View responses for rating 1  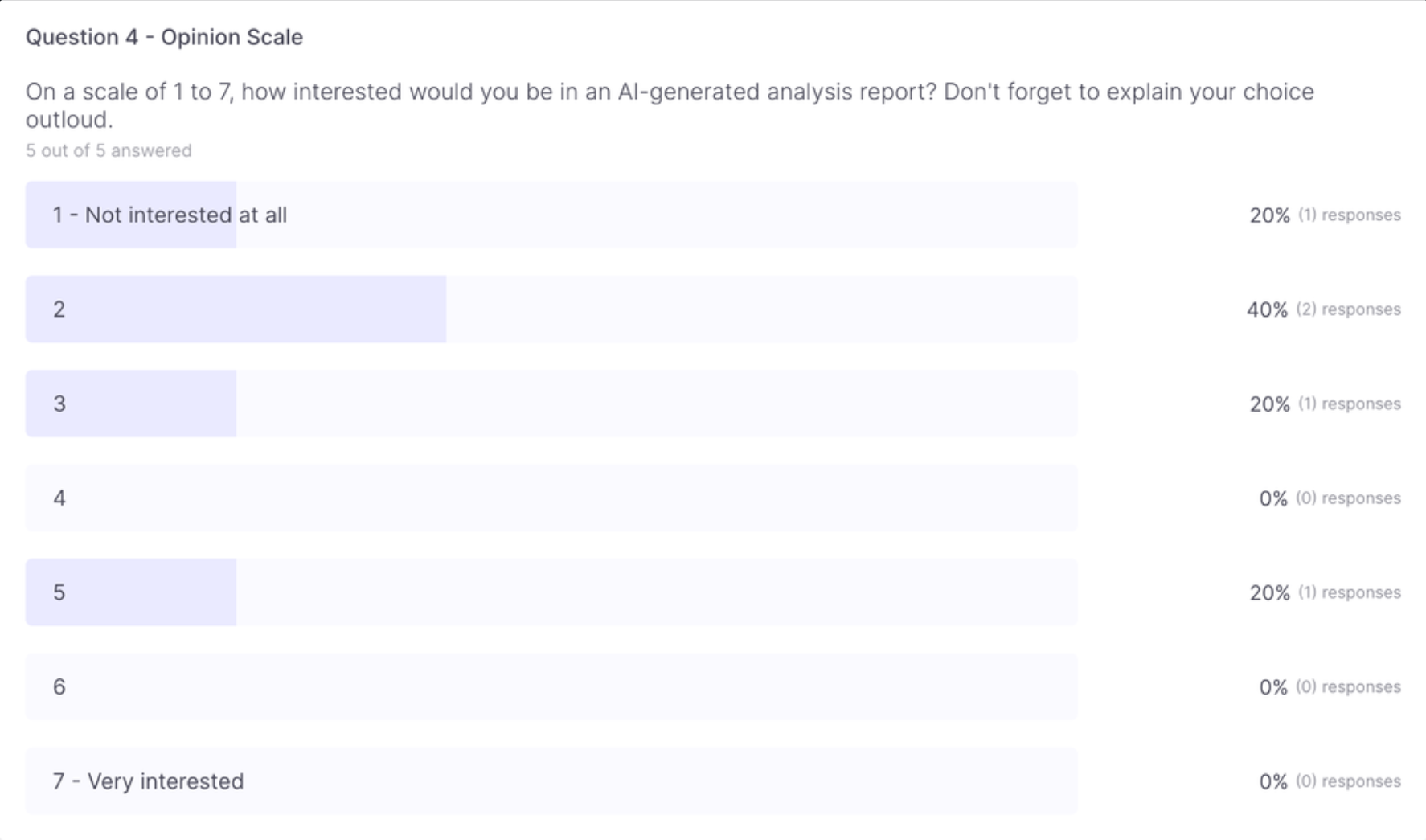pos(1349,215)
